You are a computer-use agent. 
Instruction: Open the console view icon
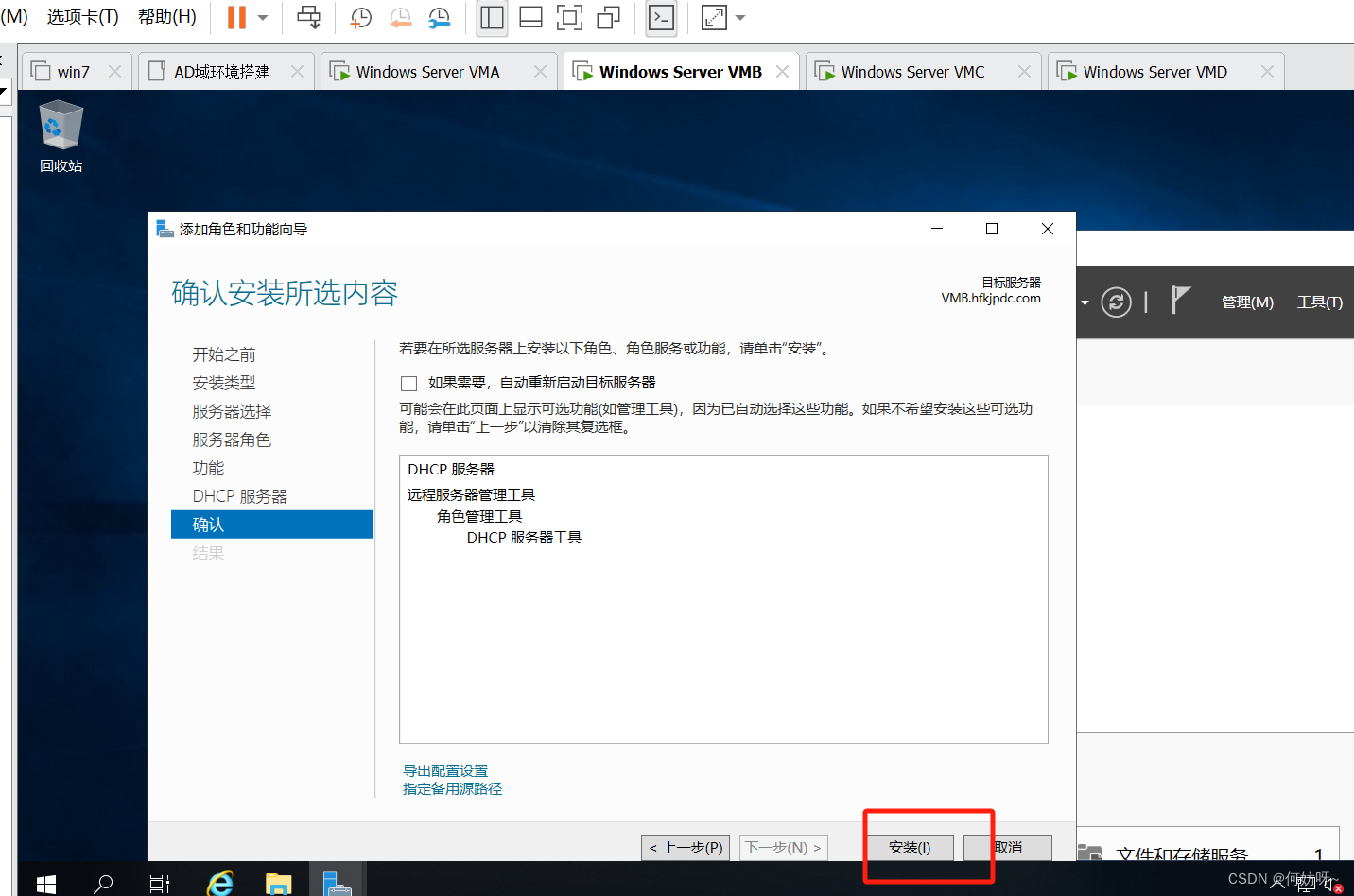pos(661,17)
